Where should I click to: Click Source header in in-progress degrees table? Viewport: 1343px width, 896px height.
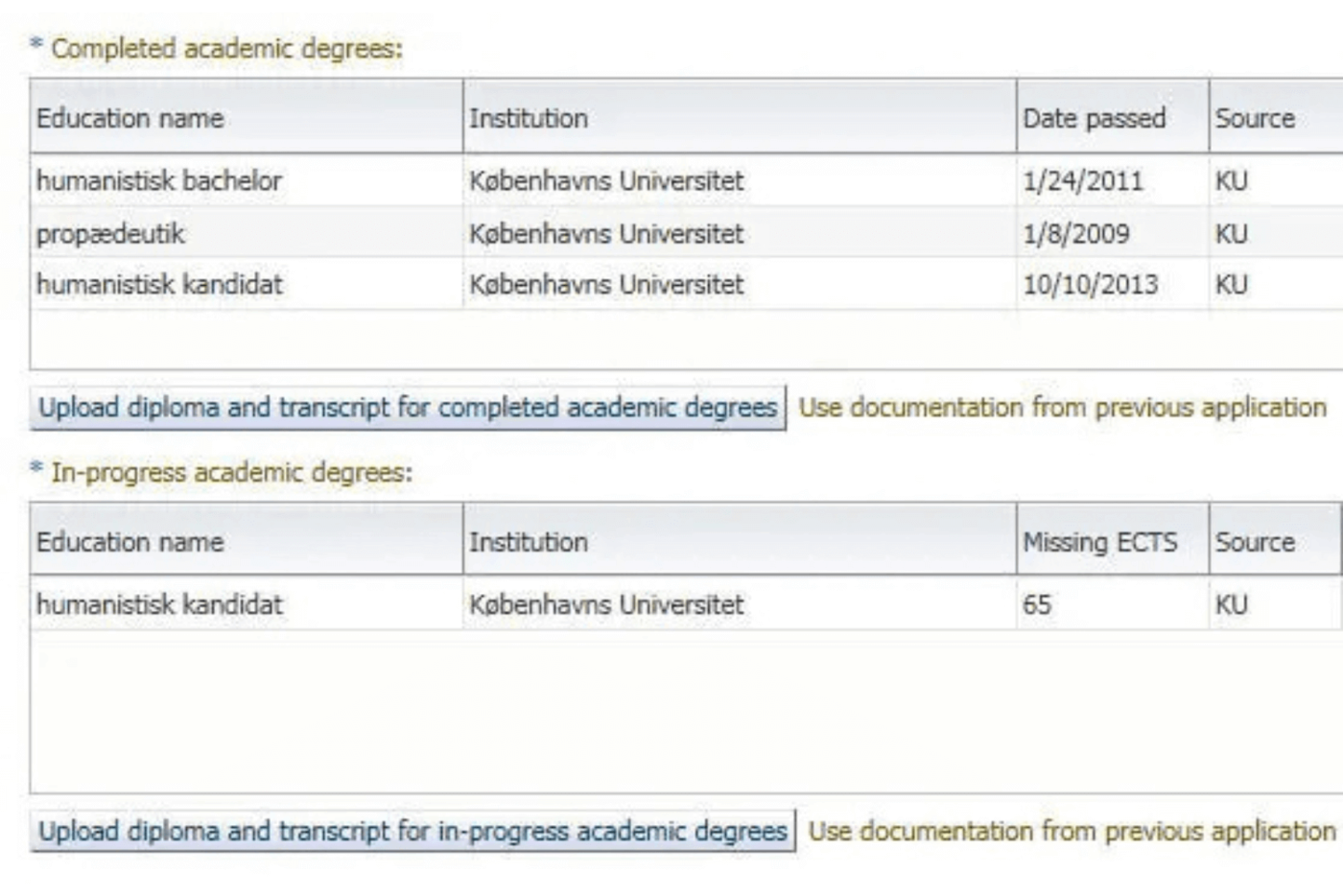point(1276,541)
